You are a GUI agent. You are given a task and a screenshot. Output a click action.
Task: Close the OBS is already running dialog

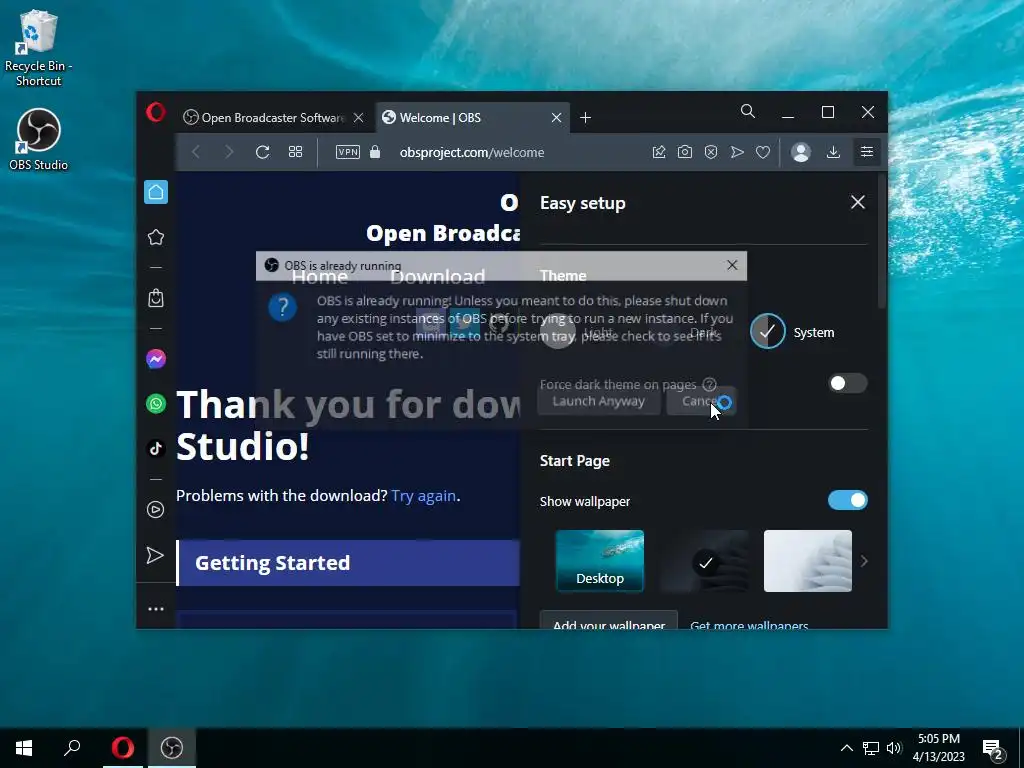point(732,264)
